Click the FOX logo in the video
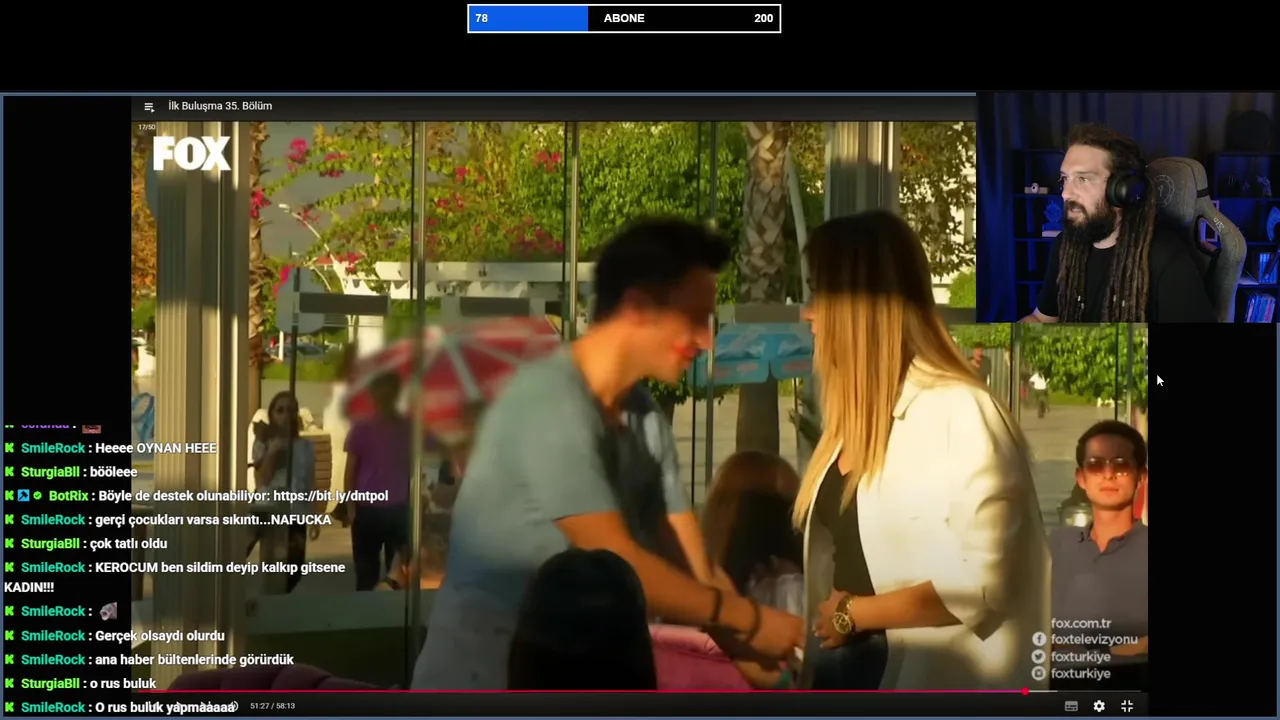 tap(191, 154)
